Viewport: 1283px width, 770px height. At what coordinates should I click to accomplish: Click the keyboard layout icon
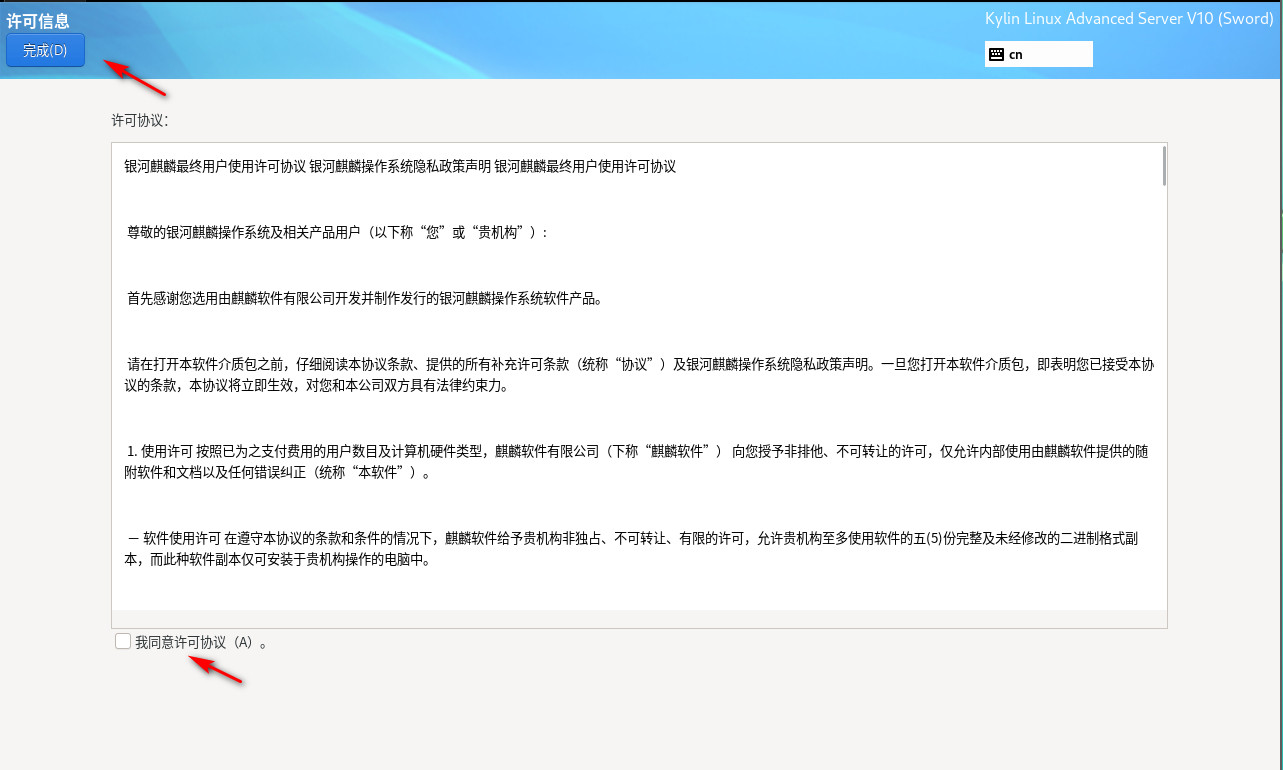coord(996,54)
